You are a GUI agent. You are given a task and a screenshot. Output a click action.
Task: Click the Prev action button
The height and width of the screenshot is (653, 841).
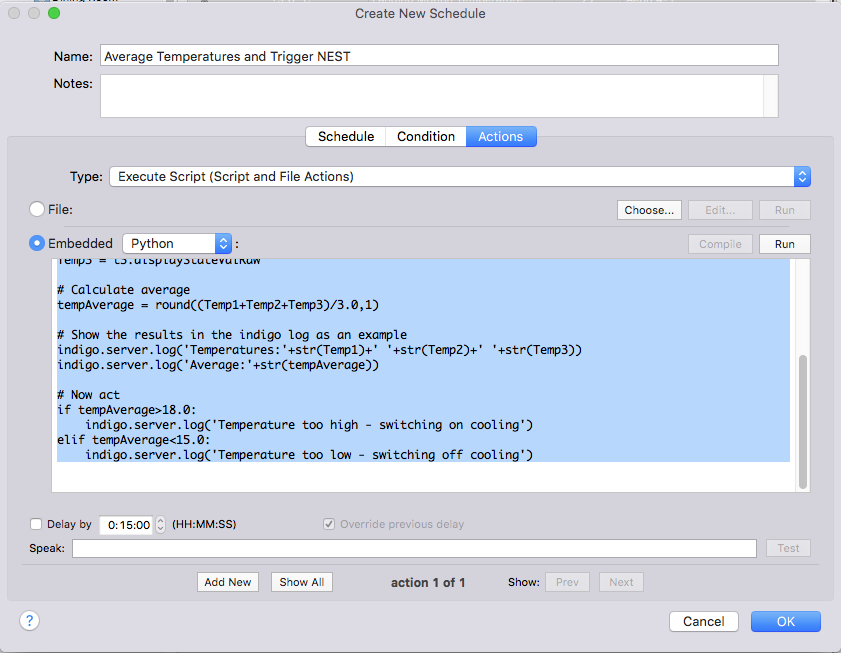(x=567, y=582)
